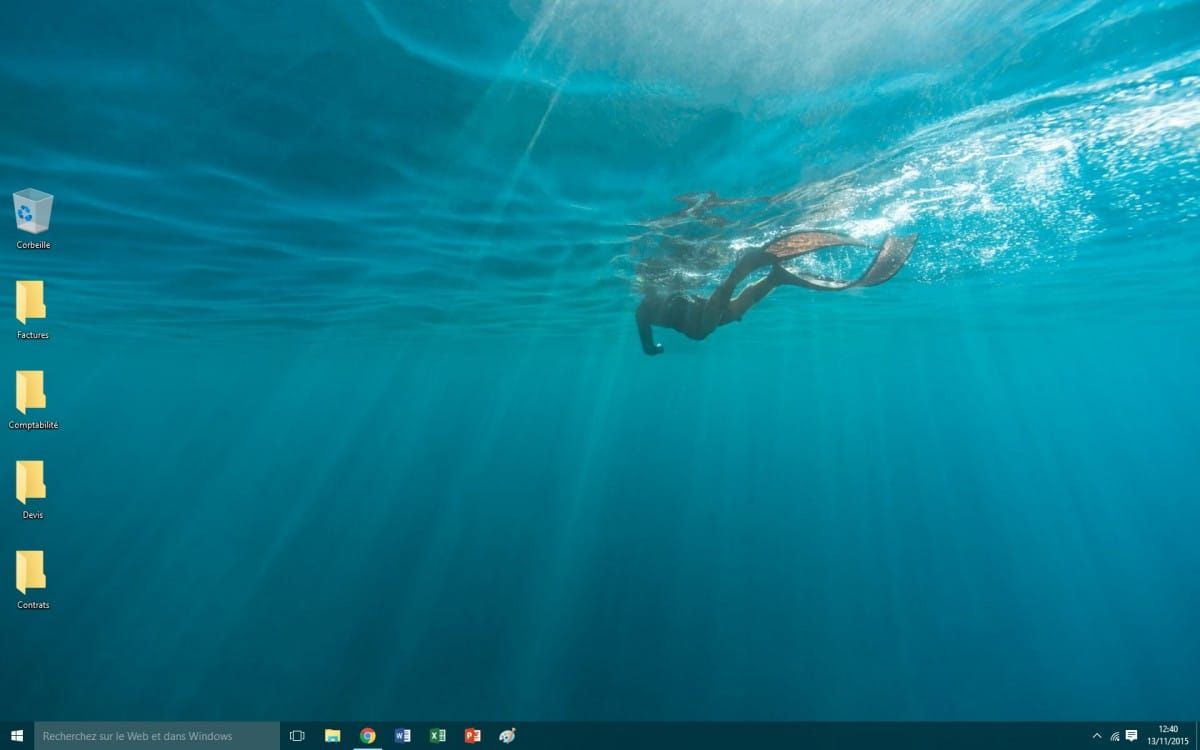Open the Windows Start menu
This screenshot has width=1200, height=750.
pos(17,736)
